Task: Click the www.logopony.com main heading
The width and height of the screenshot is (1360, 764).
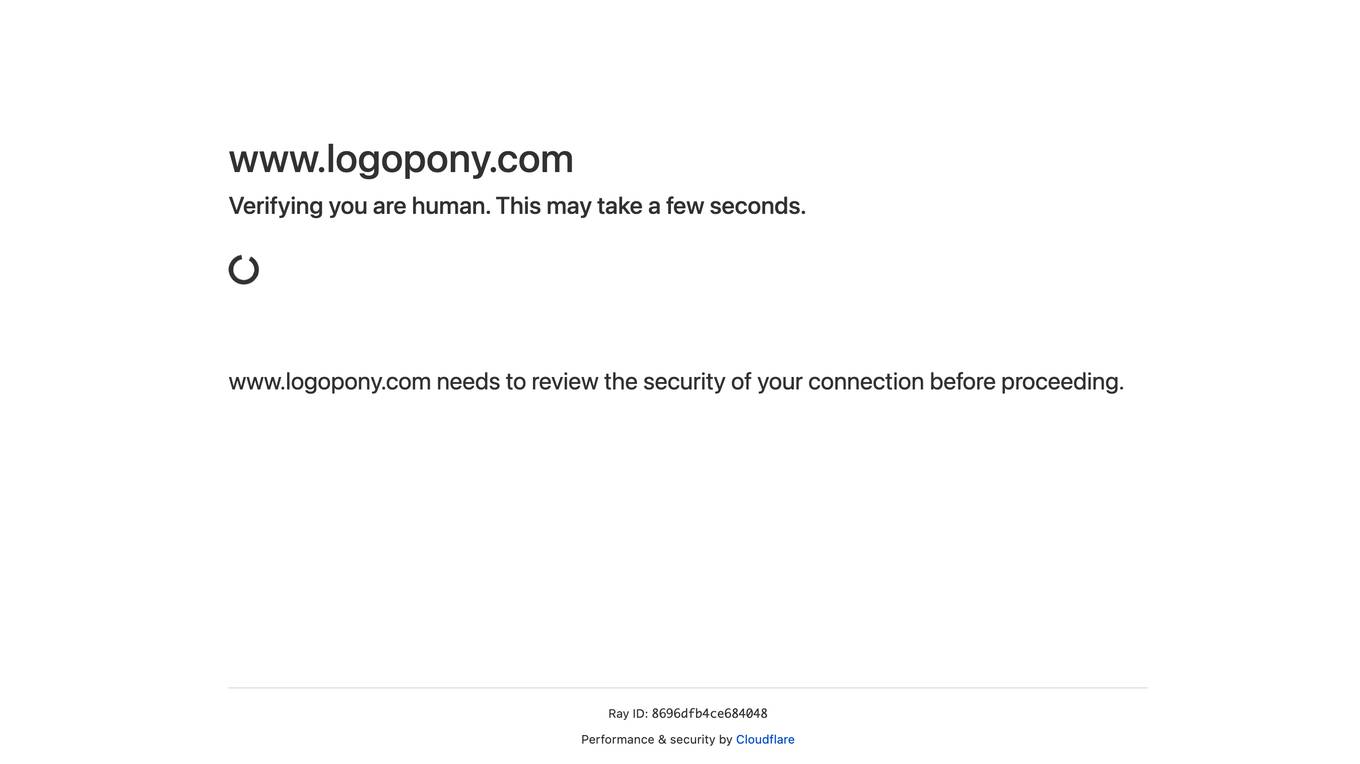Action: point(401,159)
